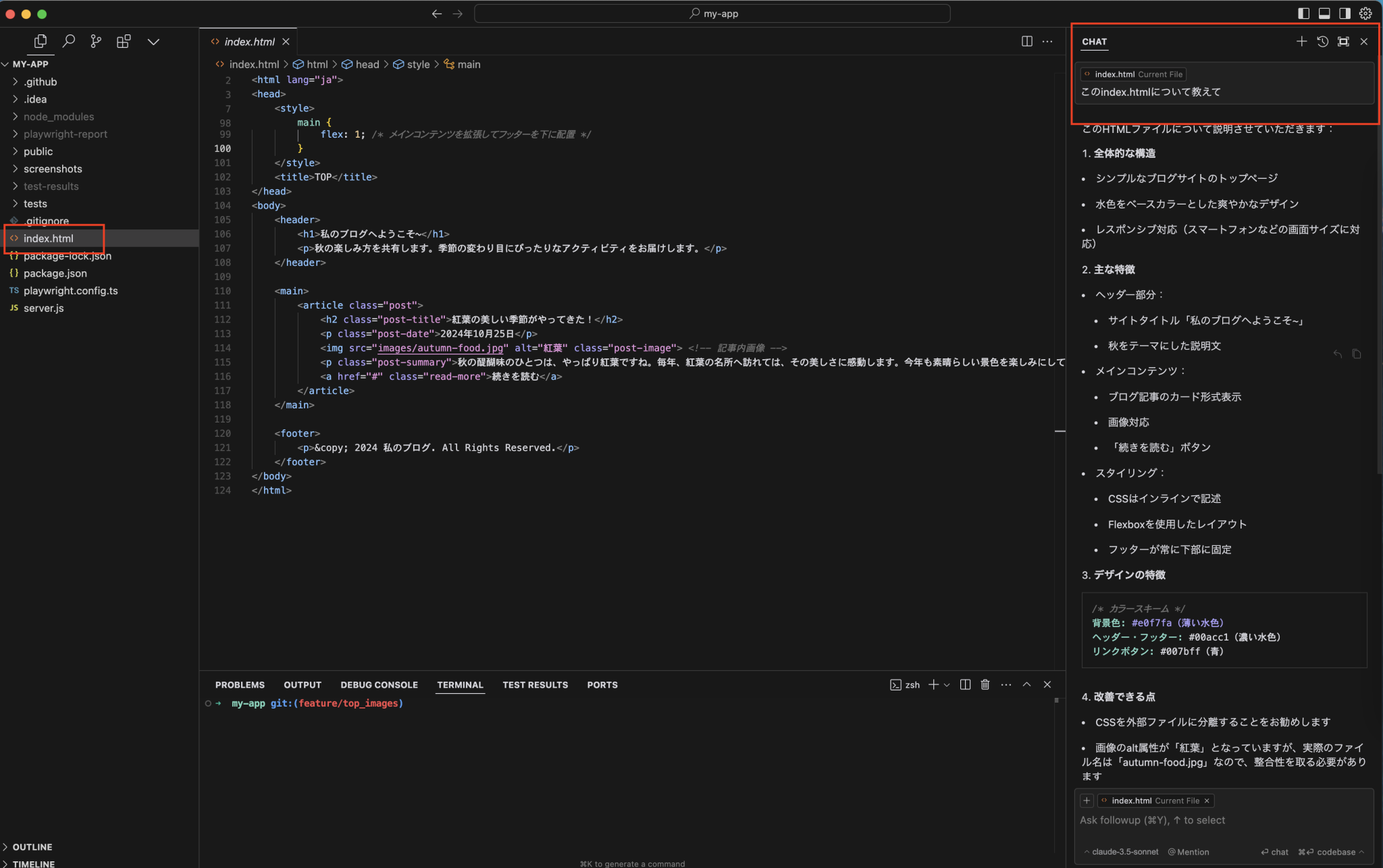Select the zsh terminal profile
Image resolution: width=1383 pixels, height=868 pixels.
(x=905, y=685)
